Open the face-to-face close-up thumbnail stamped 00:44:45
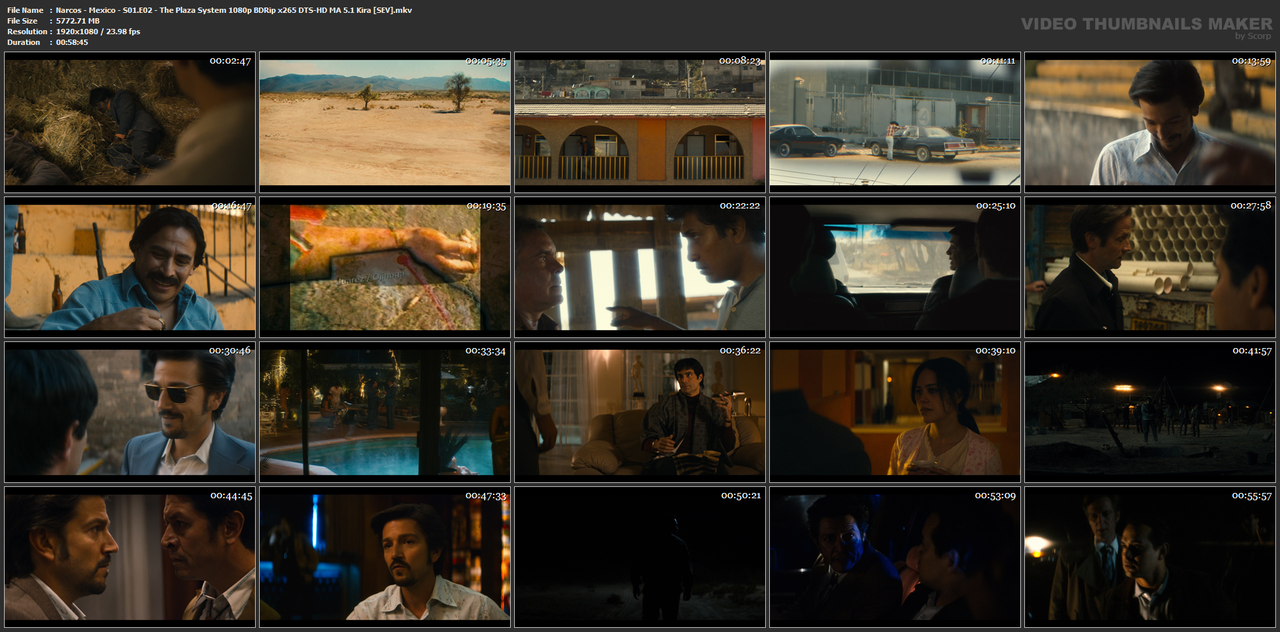Screen dimensions: 1280x632 [x=130, y=557]
